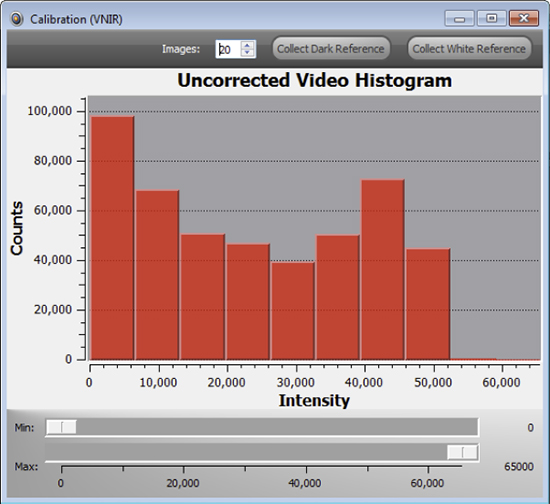This screenshot has width=550, height=504.
Task: Click the Max slider handle
Action: point(462,452)
